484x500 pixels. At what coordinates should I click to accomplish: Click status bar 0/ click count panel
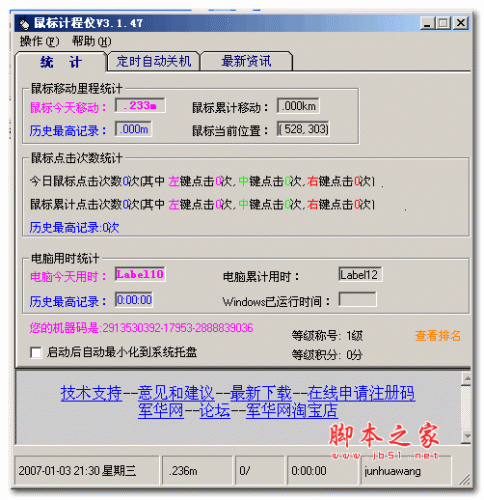tap(259, 471)
